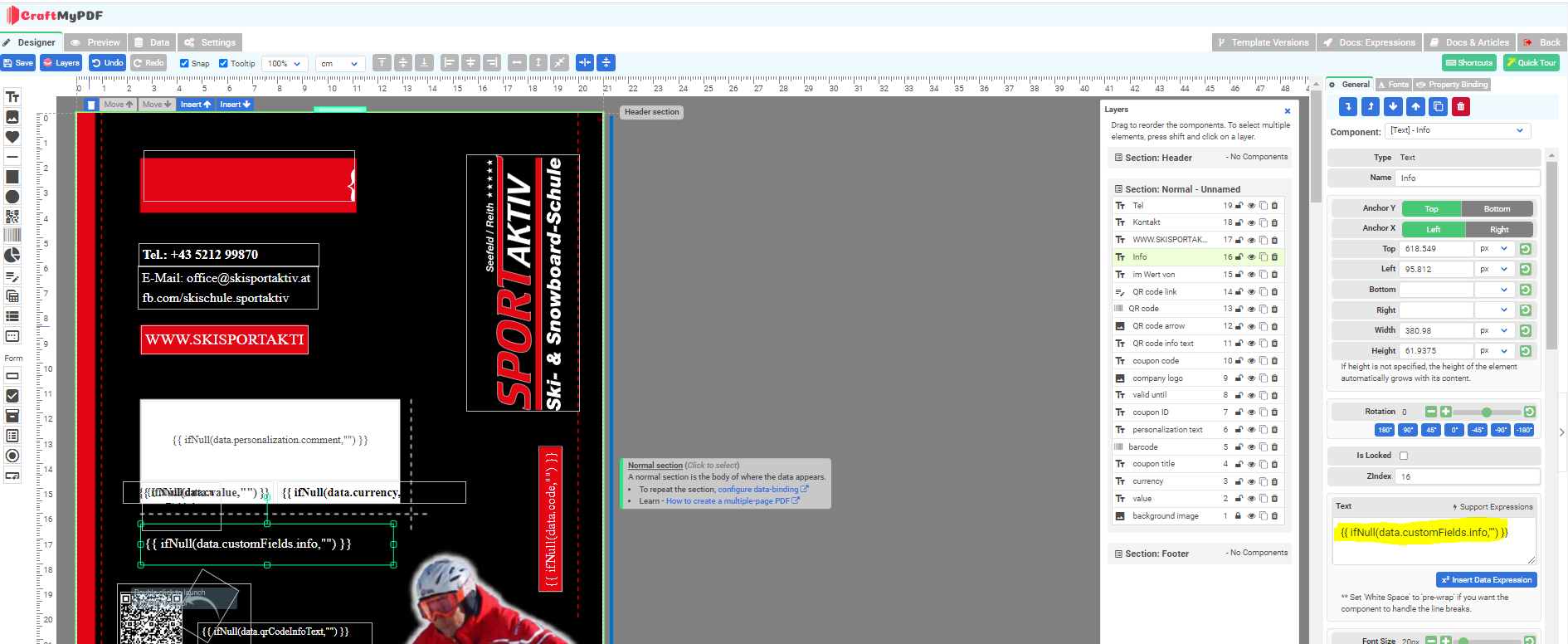Delete the Tel layer via trash icon
This screenshot has height=644, width=1568.
pos(1274,206)
